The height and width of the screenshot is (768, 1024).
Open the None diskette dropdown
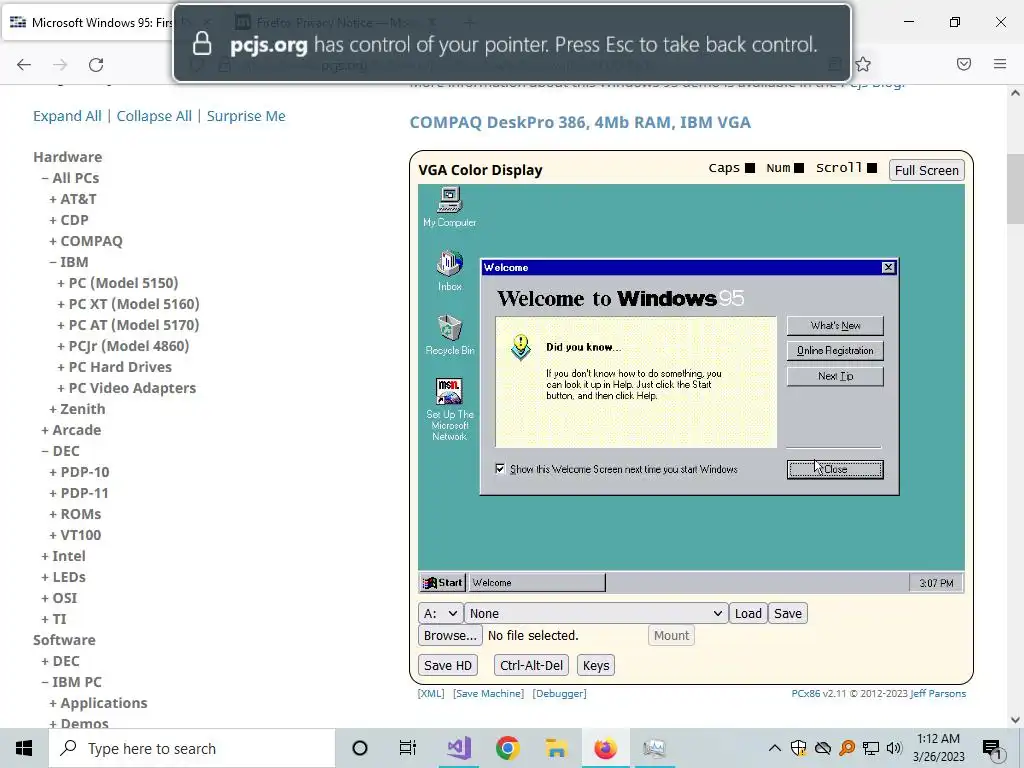coord(596,613)
